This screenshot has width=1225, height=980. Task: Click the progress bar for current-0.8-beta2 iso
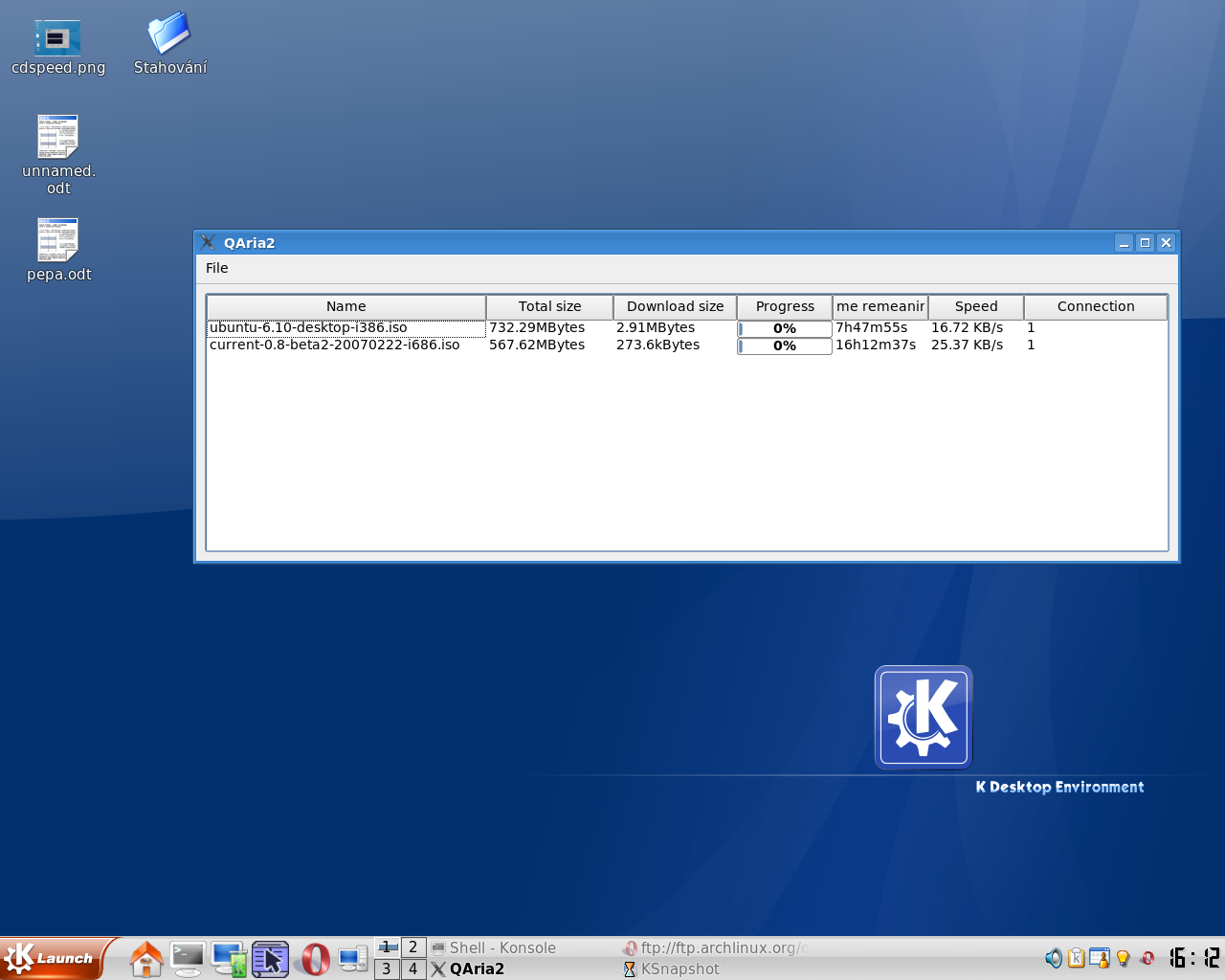pos(785,345)
